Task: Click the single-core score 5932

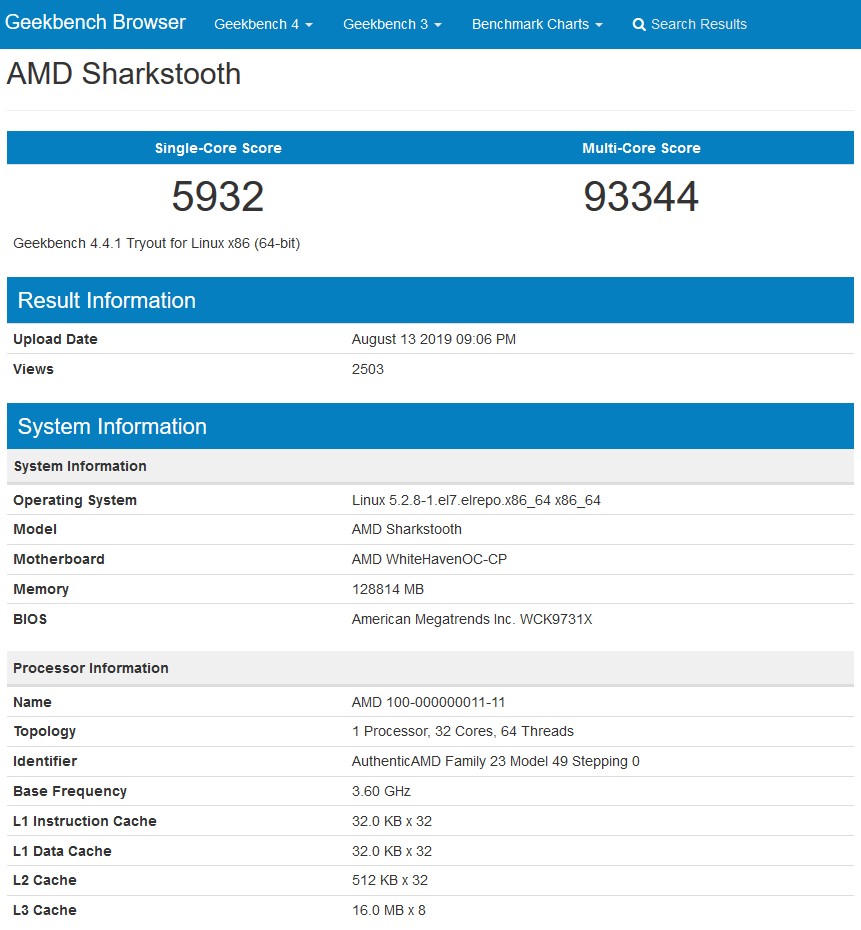Action: pos(218,196)
